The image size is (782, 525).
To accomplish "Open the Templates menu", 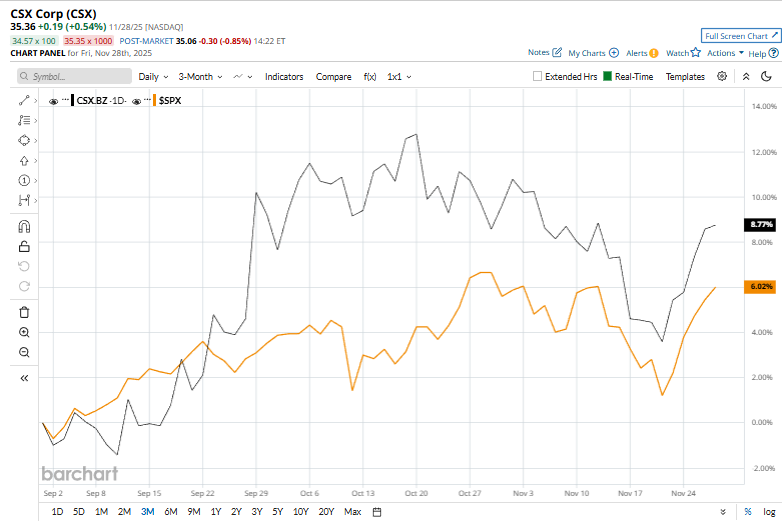I will [685, 77].
